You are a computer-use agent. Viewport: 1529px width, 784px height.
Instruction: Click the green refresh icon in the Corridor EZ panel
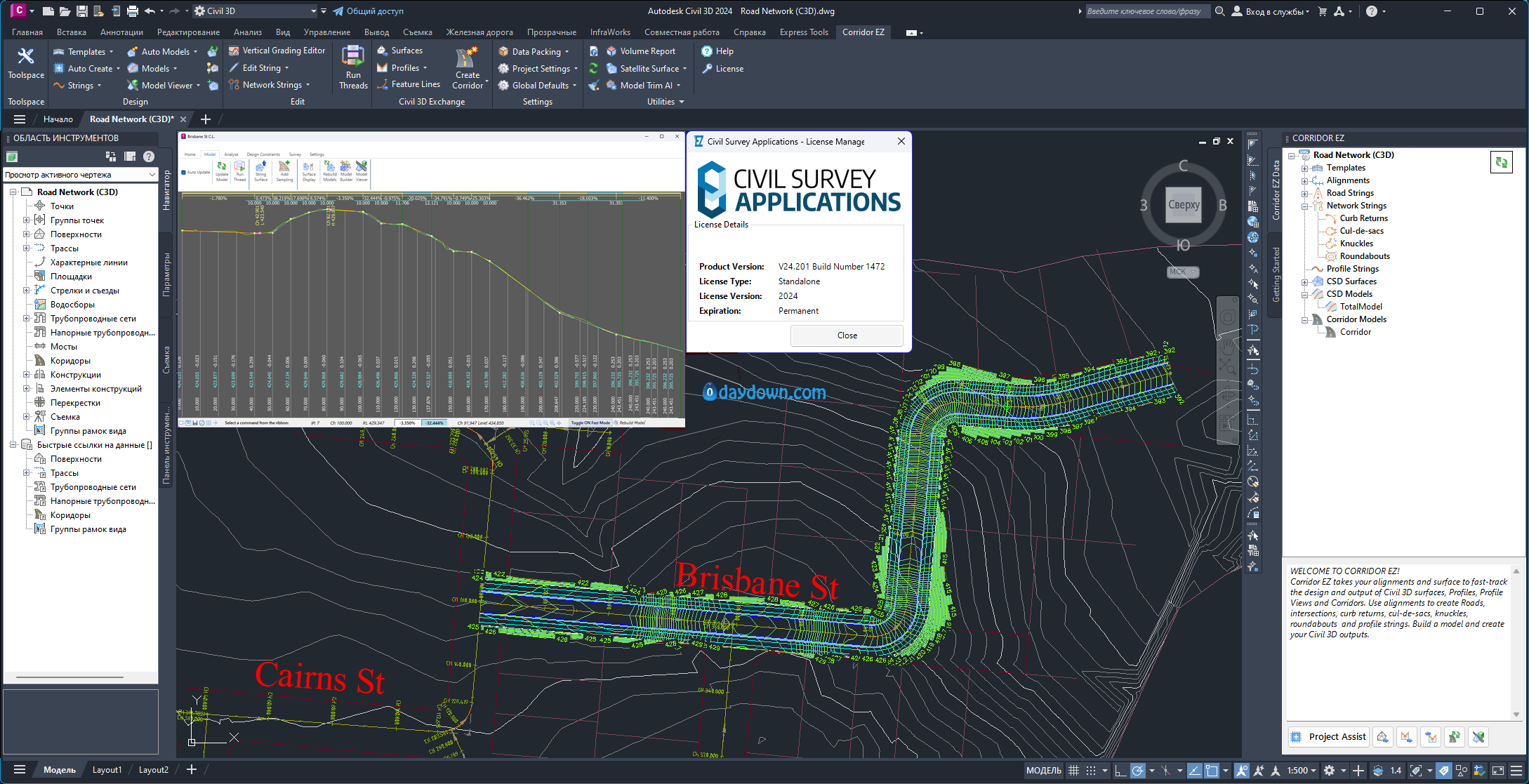1501,163
